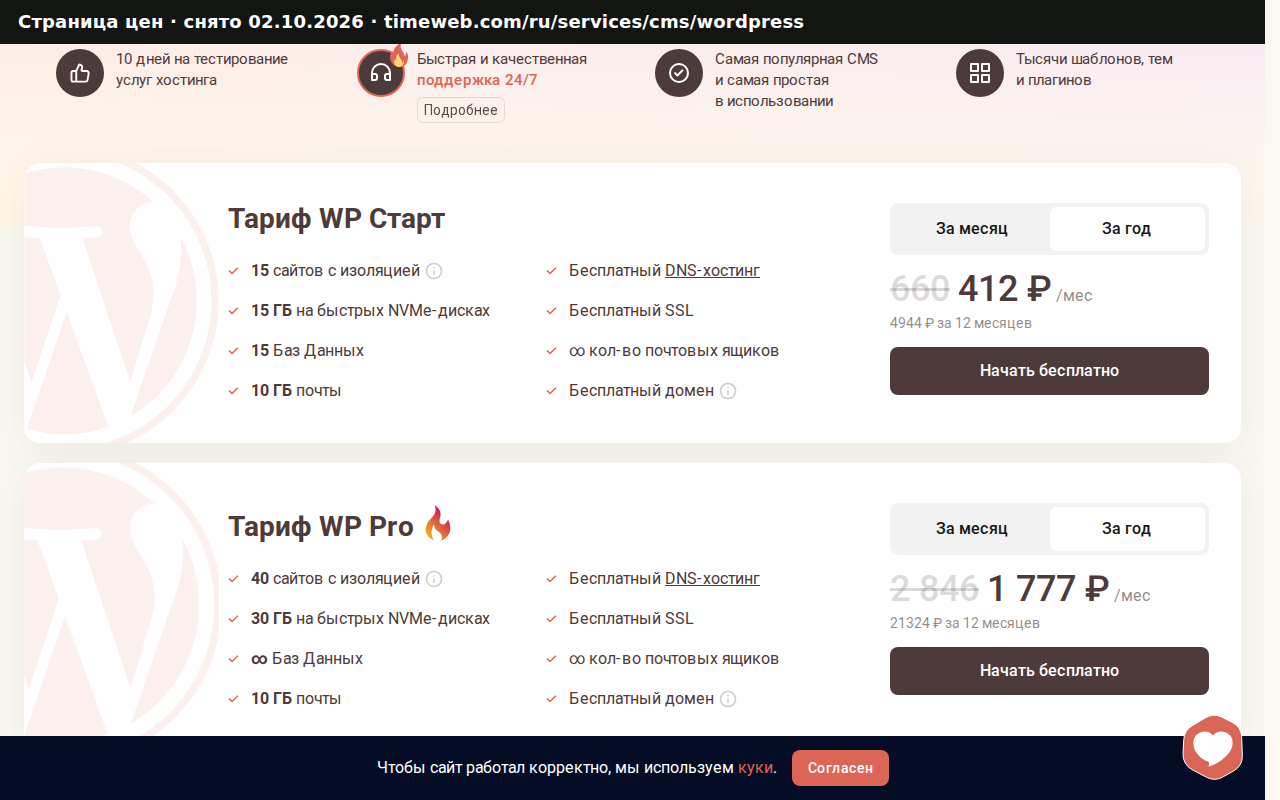Click 30 ГБ на быстрых NVMe-дисках
Image resolution: width=1280 pixels, height=800 pixels.
coord(370,619)
